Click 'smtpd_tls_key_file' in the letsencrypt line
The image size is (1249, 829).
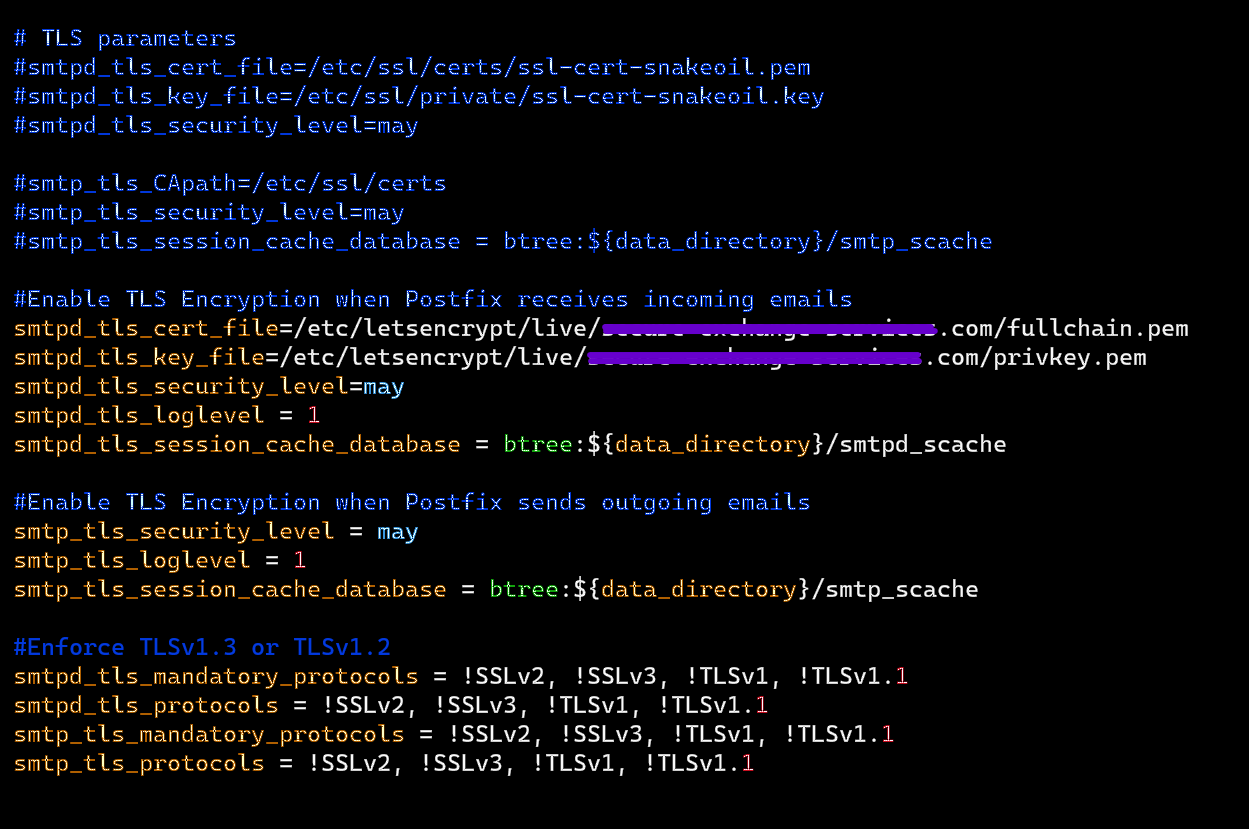(x=139, y=358)
